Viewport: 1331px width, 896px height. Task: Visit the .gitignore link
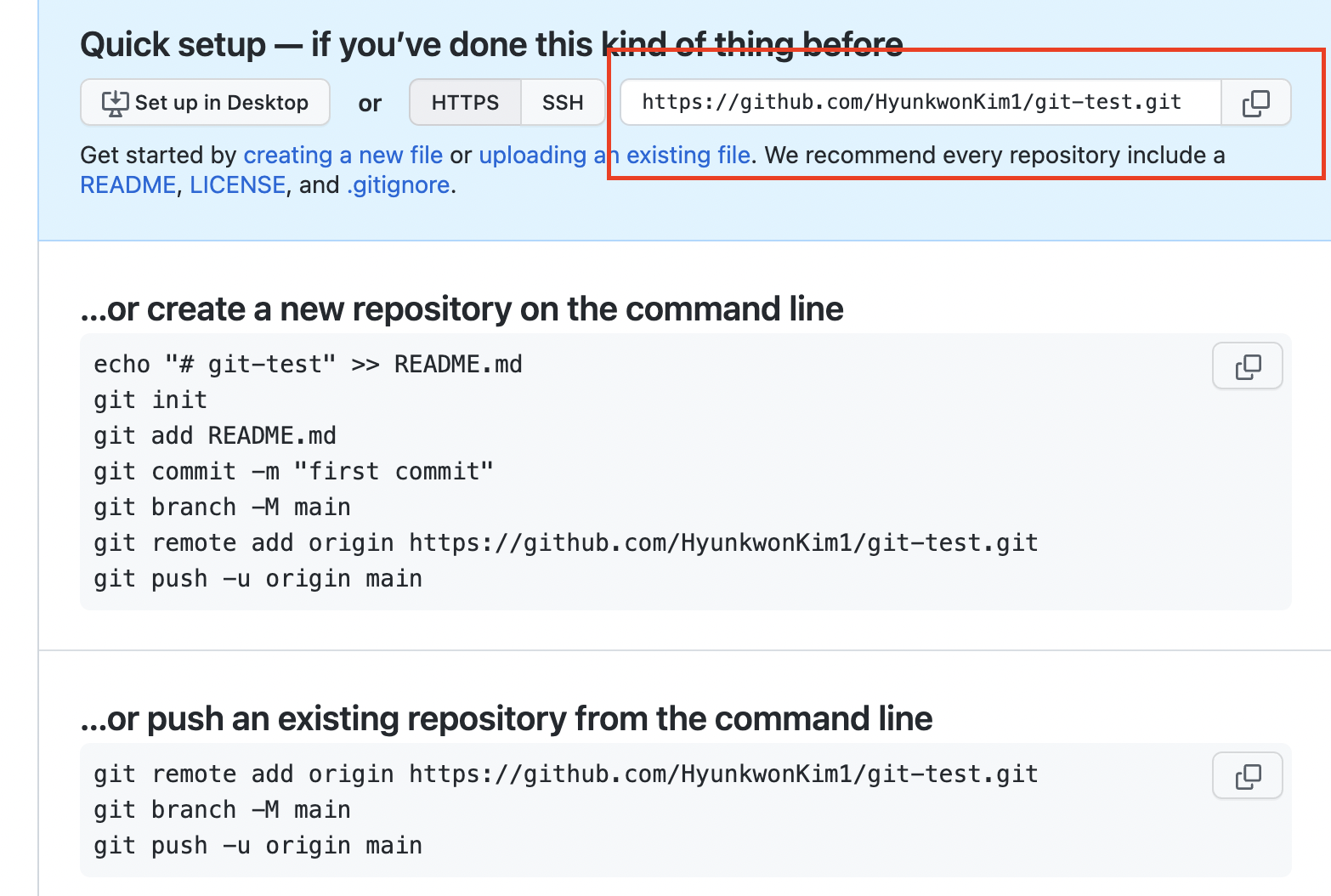pyautogui.click(x=398, y=184)
